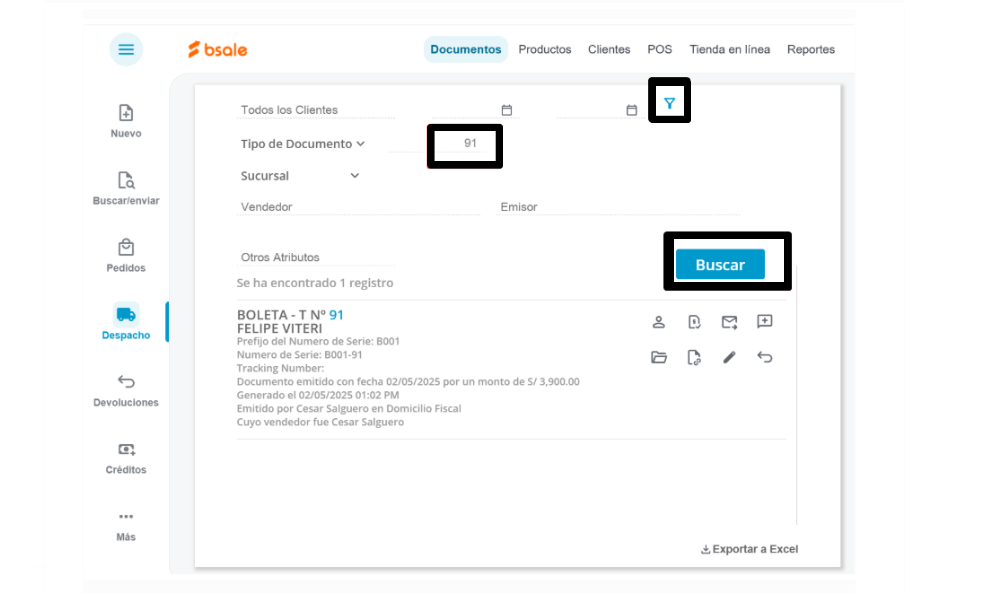Open Créditos in sidebar
Screen dimensions: 984x596
[x=126, y=458]
